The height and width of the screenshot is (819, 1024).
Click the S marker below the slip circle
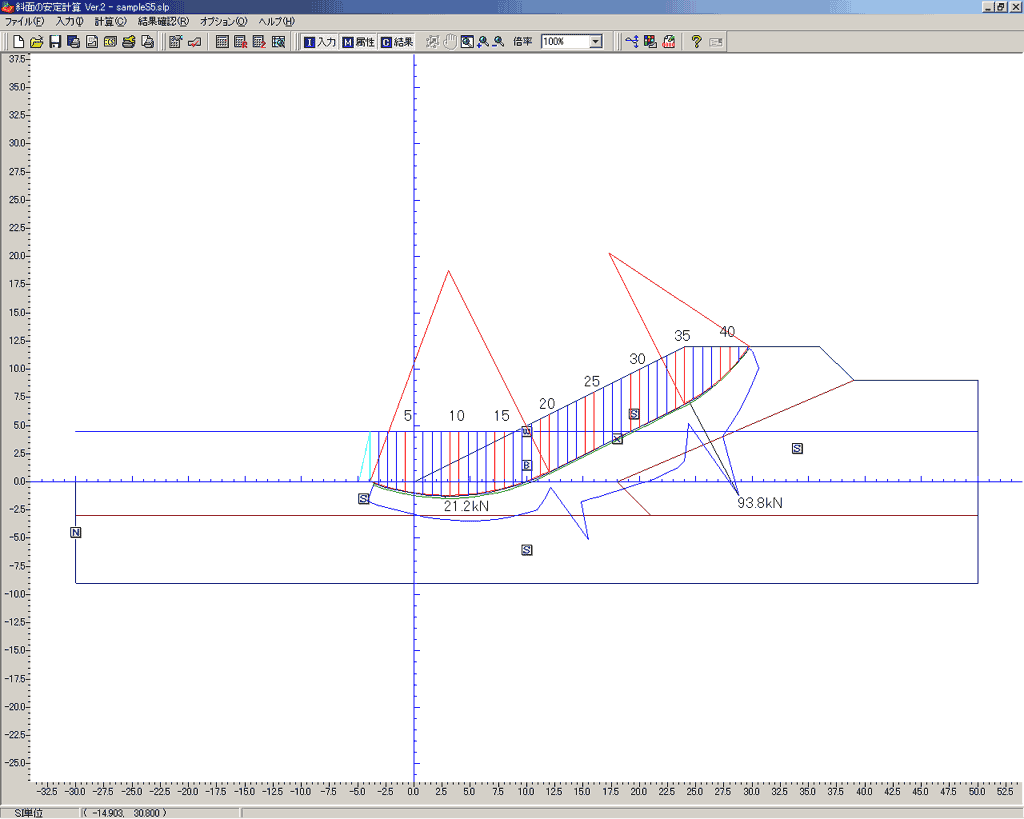coord(526,550)
